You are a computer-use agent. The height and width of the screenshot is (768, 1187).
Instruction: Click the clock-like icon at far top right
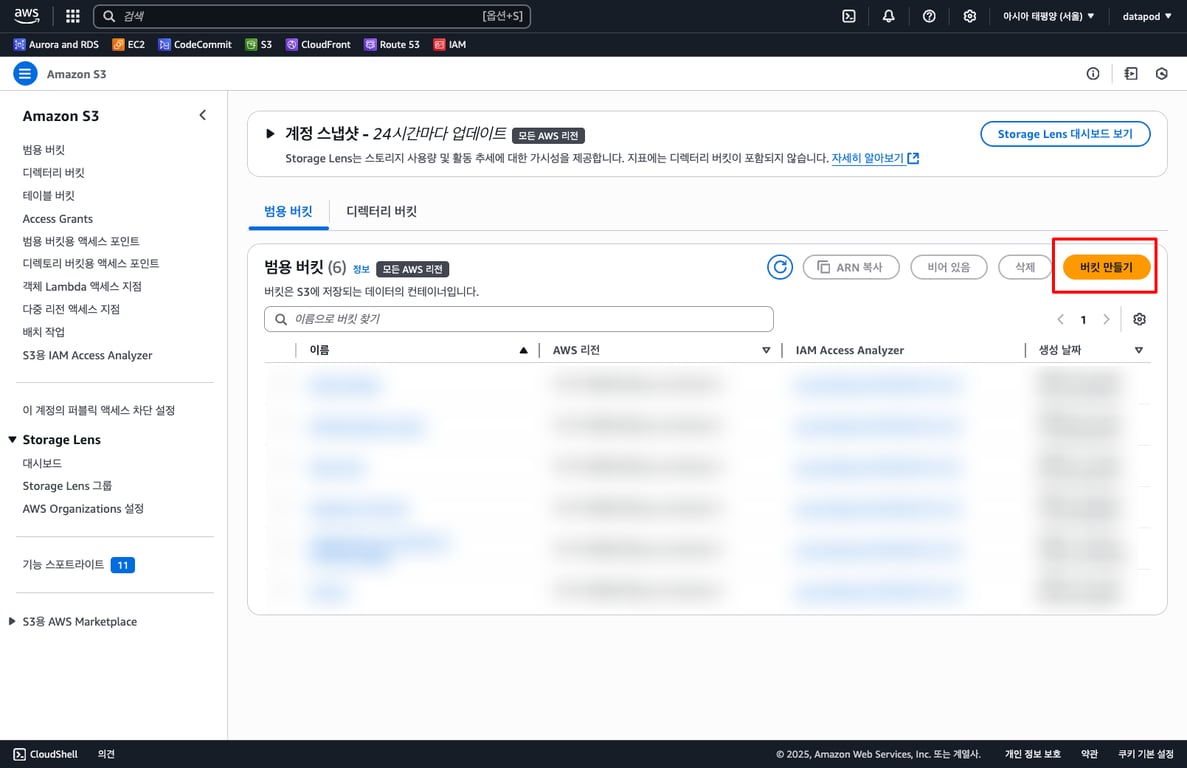(1161, 73)
